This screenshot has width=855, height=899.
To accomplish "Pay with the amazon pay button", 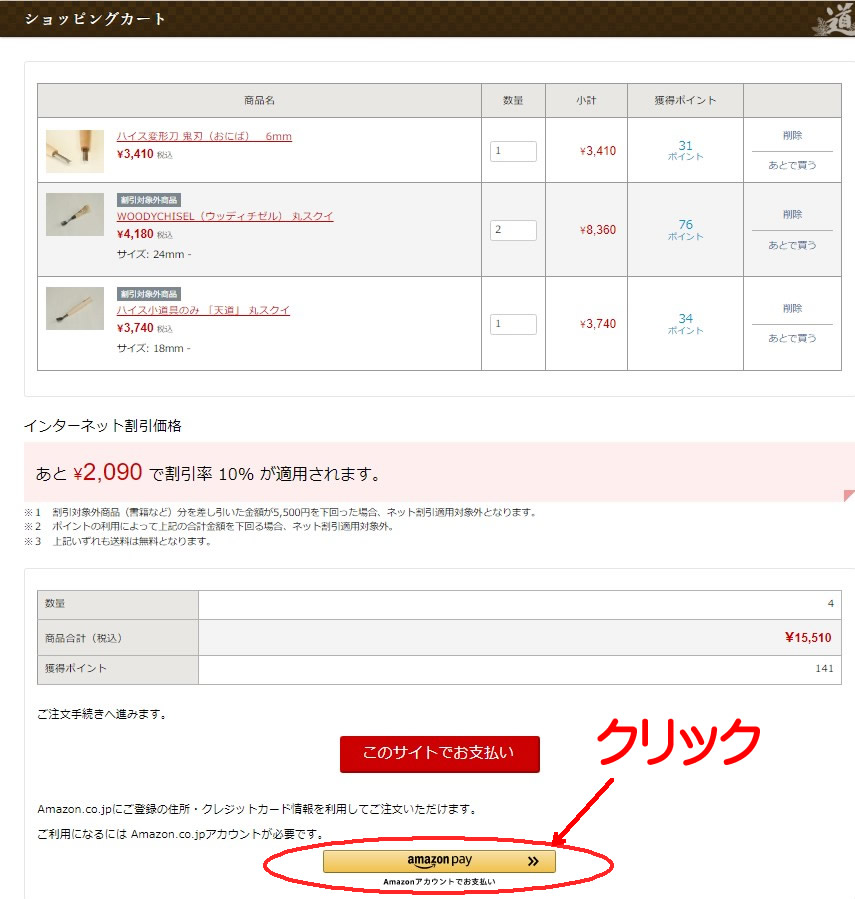I will tap(439, 861).
